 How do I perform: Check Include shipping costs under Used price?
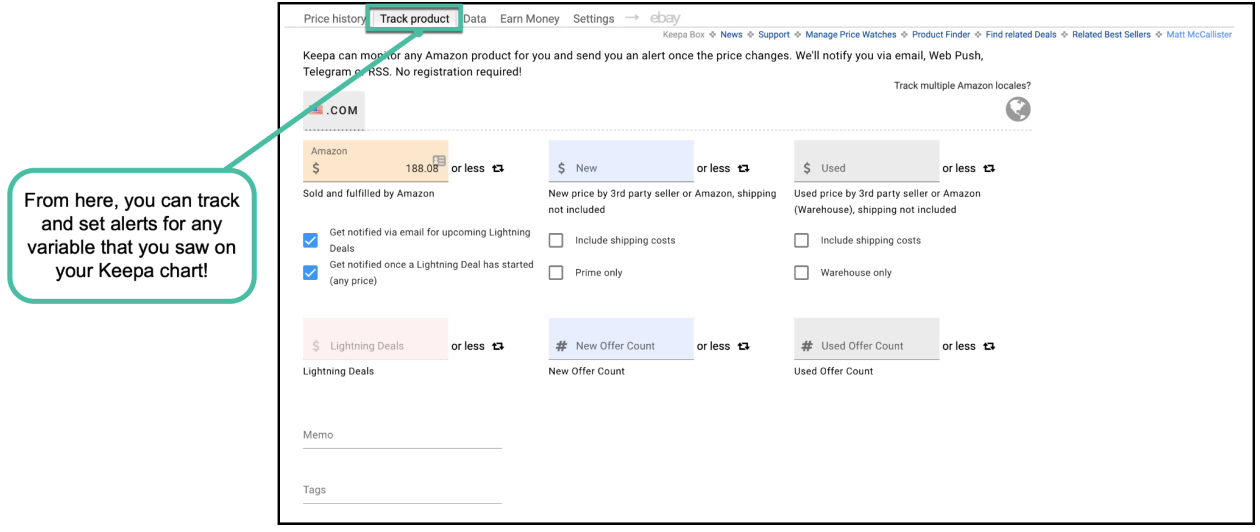[x=802, y=240]
